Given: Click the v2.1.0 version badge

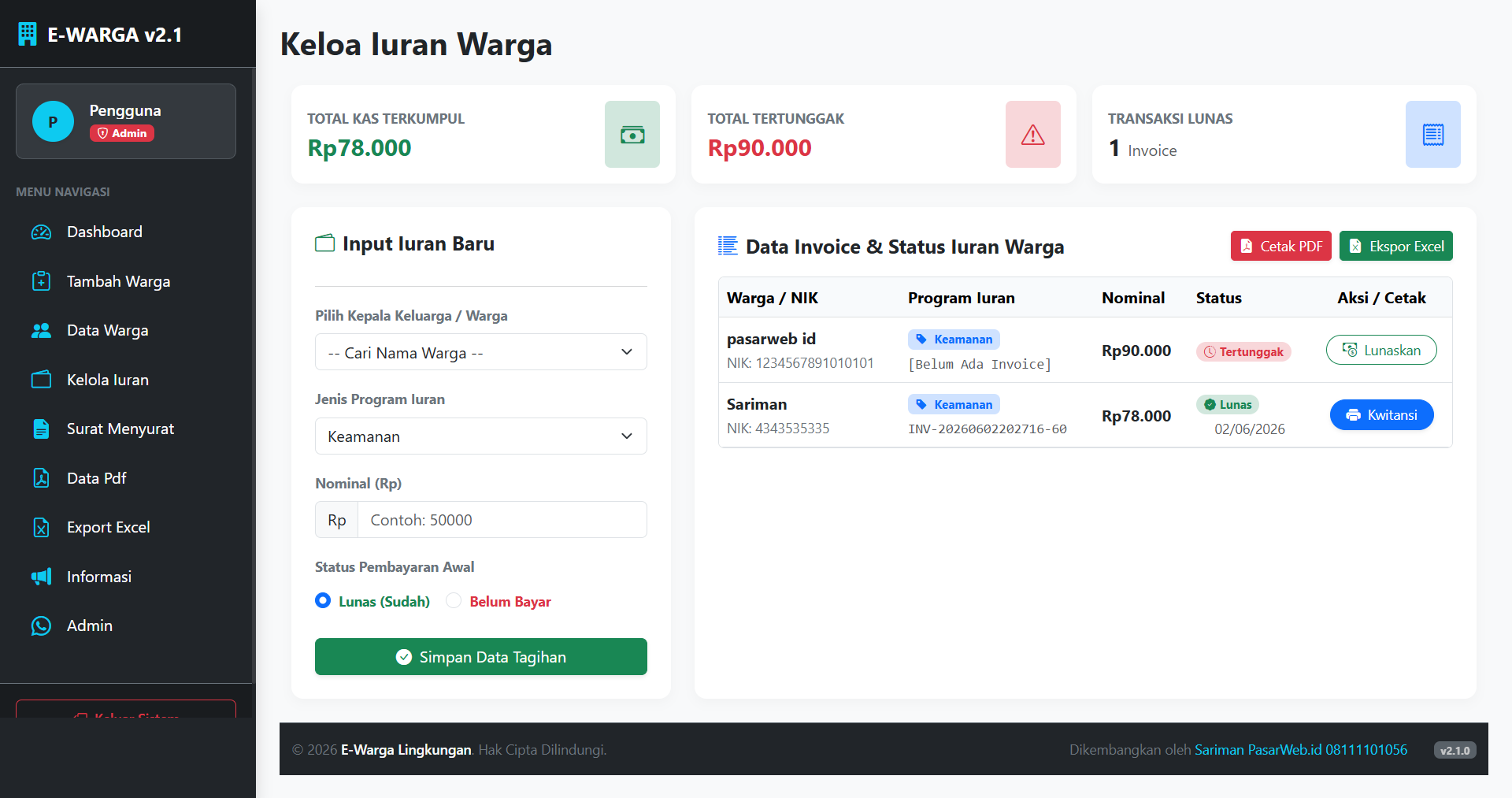Looking at the screenshot, I should click(1455, 751).
